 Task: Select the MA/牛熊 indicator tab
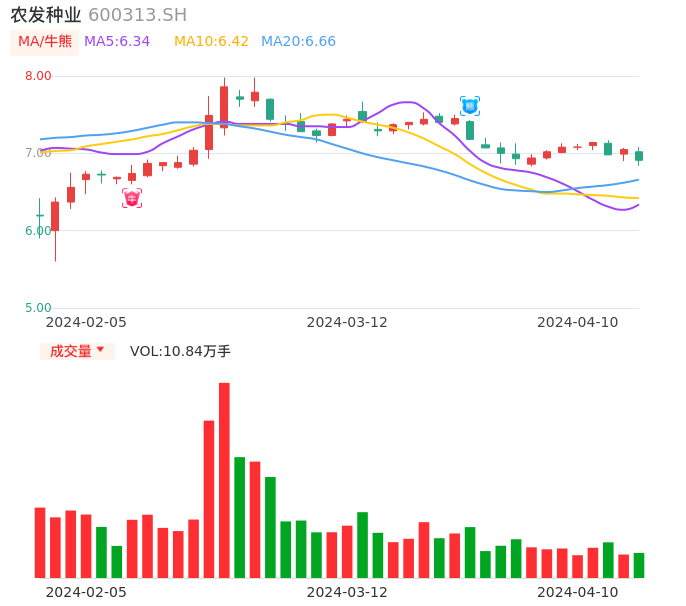coord(45,42)
